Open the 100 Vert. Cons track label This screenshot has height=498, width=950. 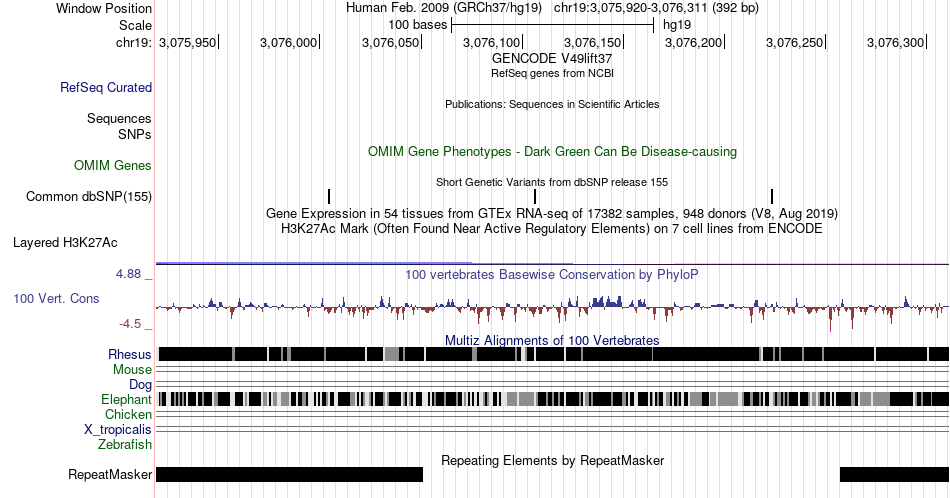point(56,298)
